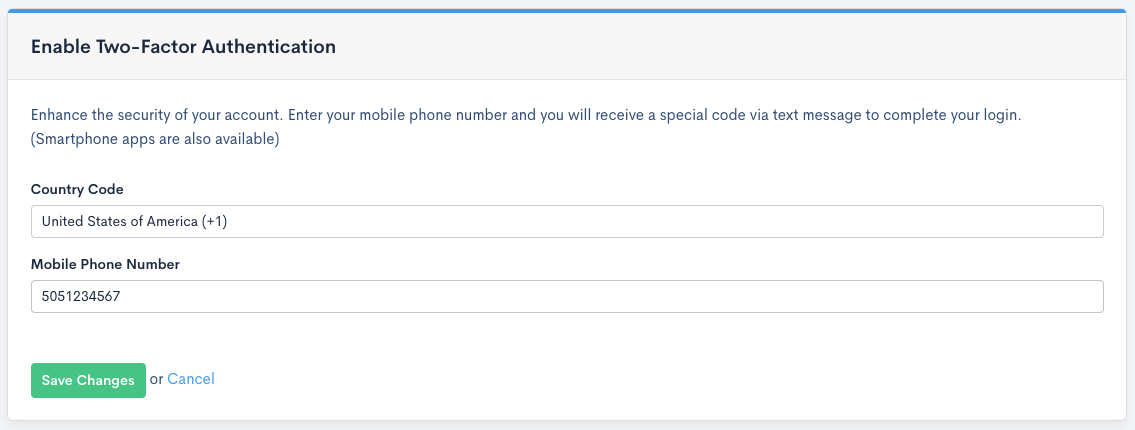Click the Enable Two-Factor Authentication heading
This screenshot has height=430, width=1135.
[x=183, y=46]
